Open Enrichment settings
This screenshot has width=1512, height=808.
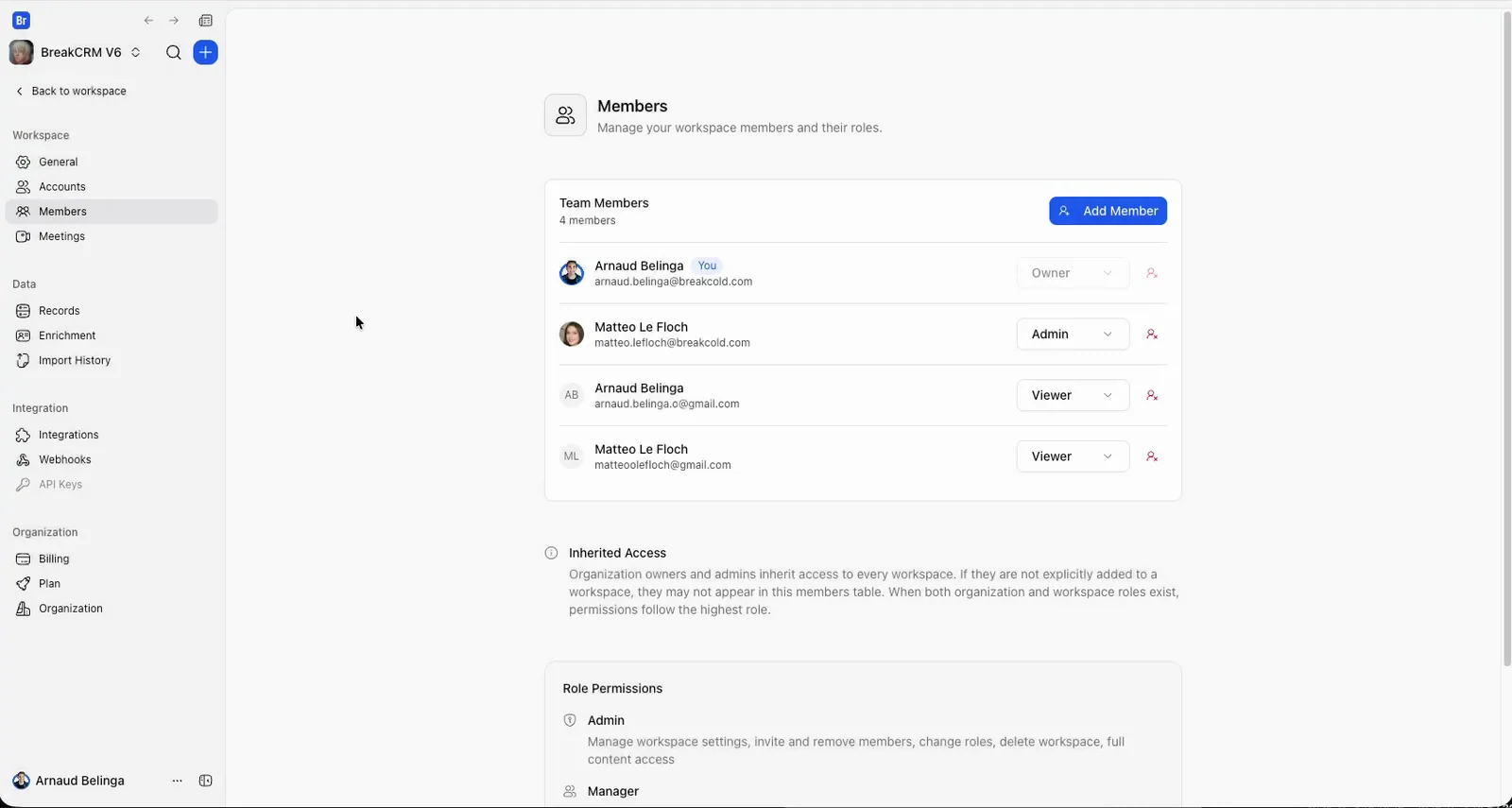click(x=112, y=335)
